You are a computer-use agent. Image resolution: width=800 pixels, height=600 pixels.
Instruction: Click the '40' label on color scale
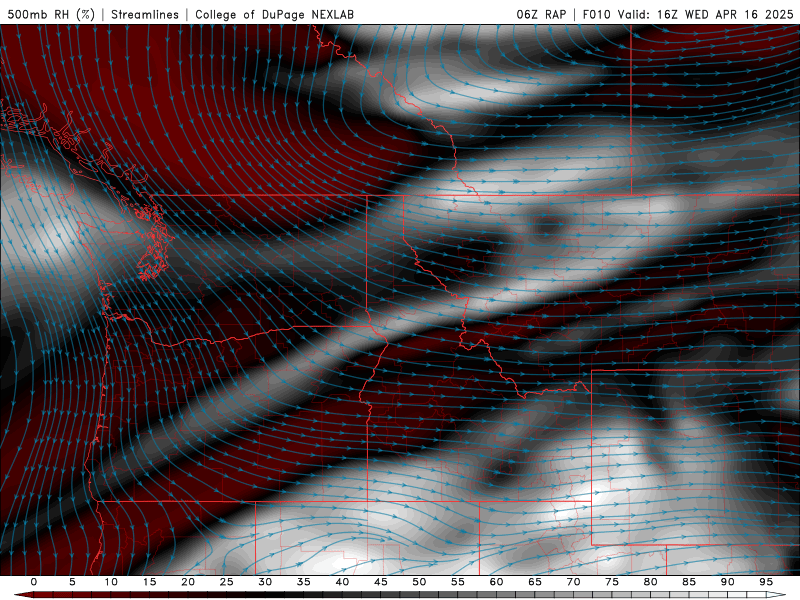click(x=342, y=582)
